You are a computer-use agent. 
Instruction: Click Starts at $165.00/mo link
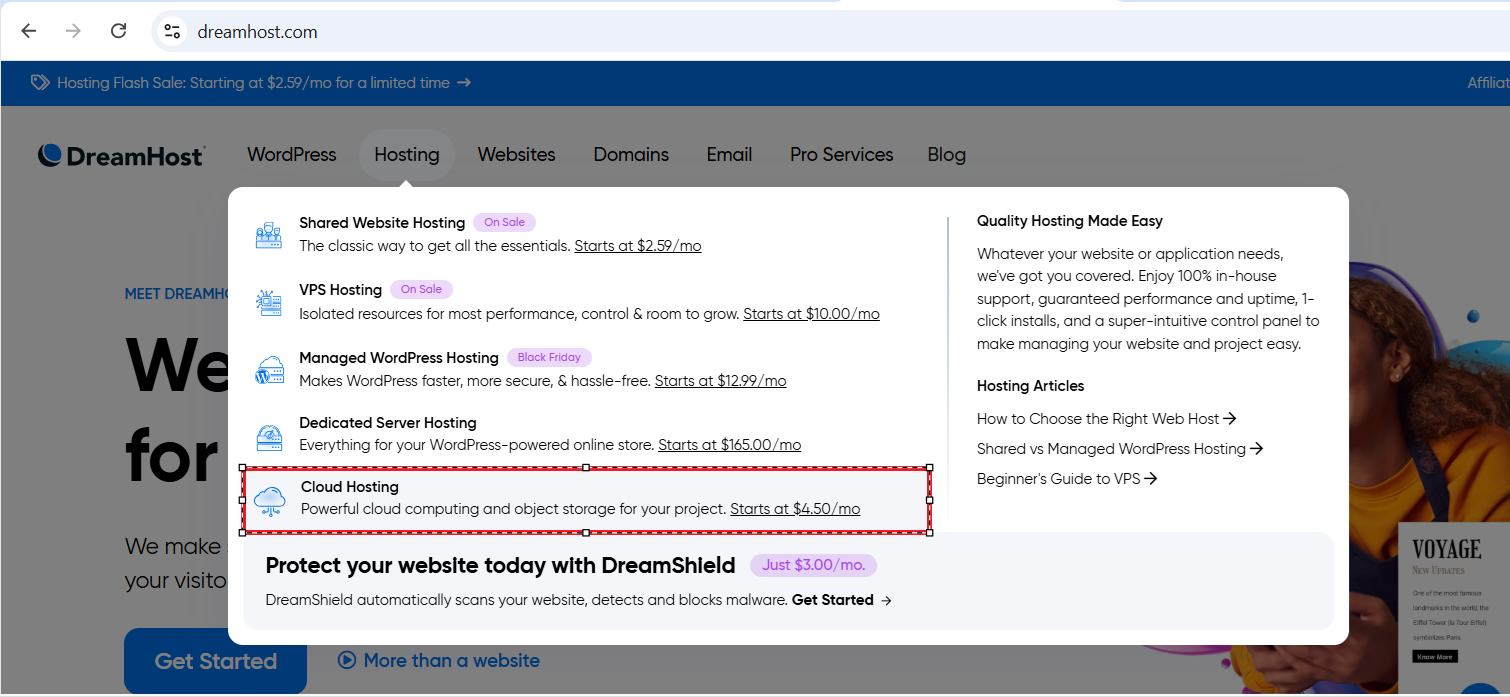(730, 445)
